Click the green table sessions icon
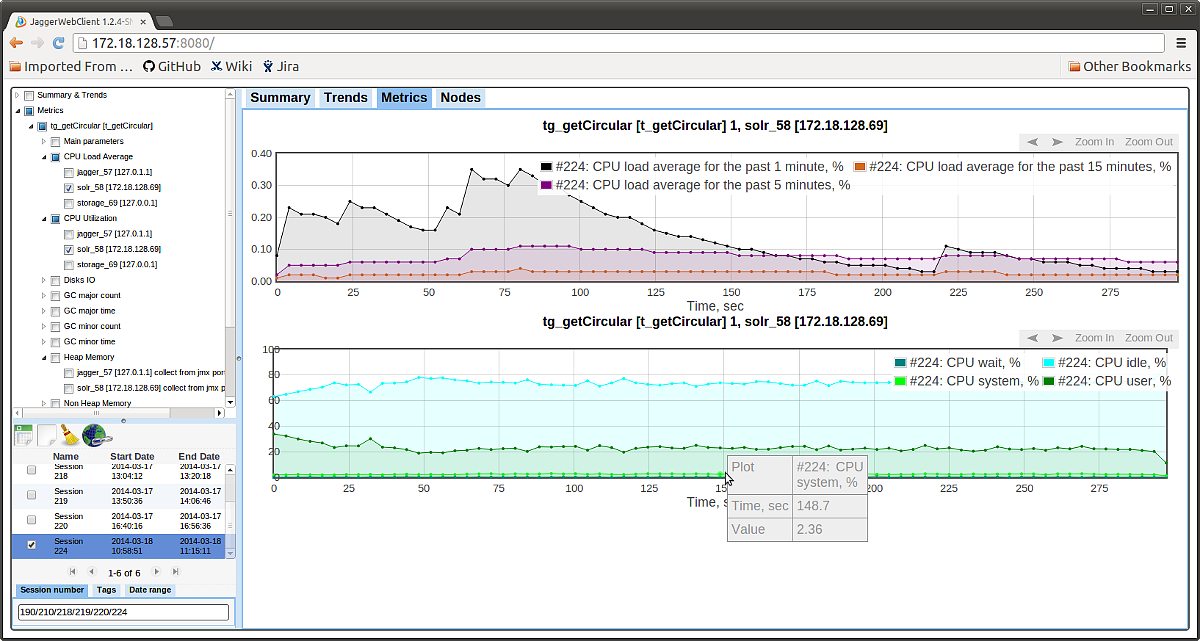 tap(24, 434)
